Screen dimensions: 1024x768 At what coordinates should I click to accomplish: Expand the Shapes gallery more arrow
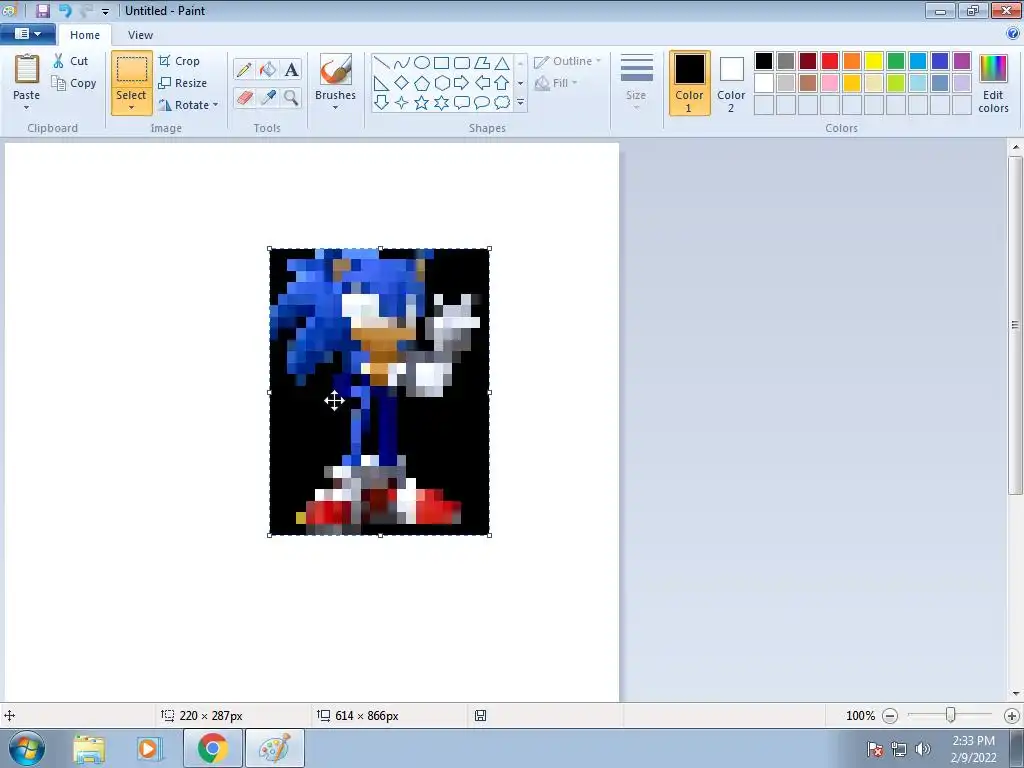(x=520, y=103)
